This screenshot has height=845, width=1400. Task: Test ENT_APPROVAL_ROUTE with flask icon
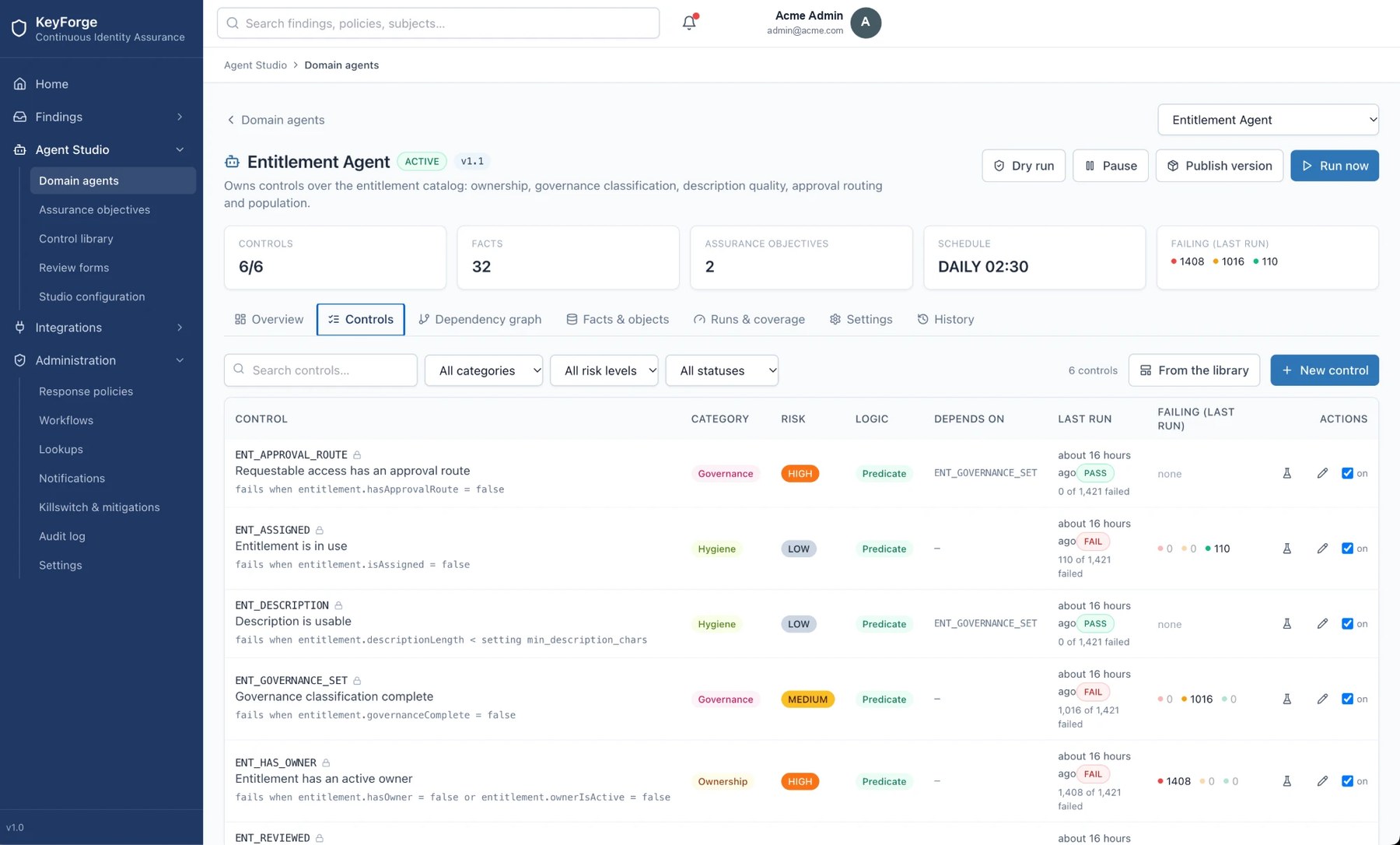(x=1287, y=473)
